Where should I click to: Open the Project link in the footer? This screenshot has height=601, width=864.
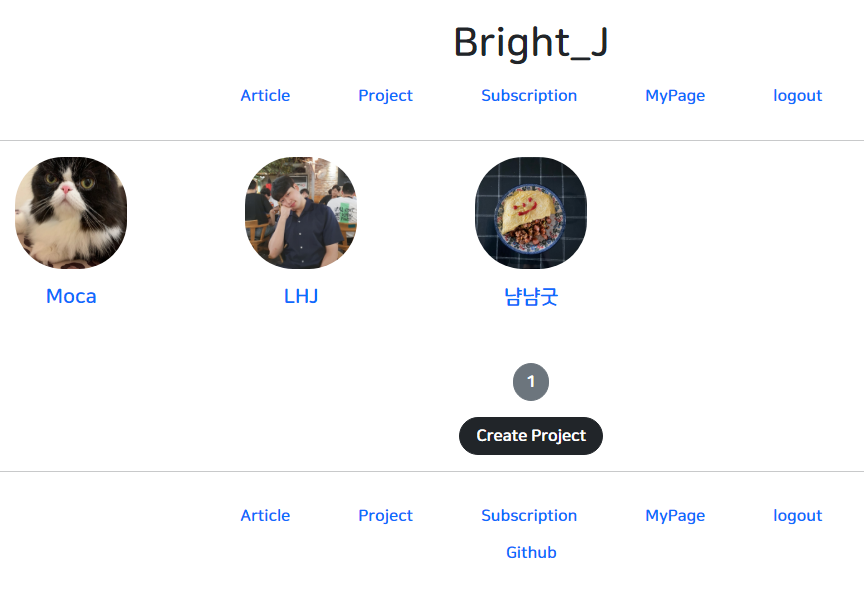[385, 515]
